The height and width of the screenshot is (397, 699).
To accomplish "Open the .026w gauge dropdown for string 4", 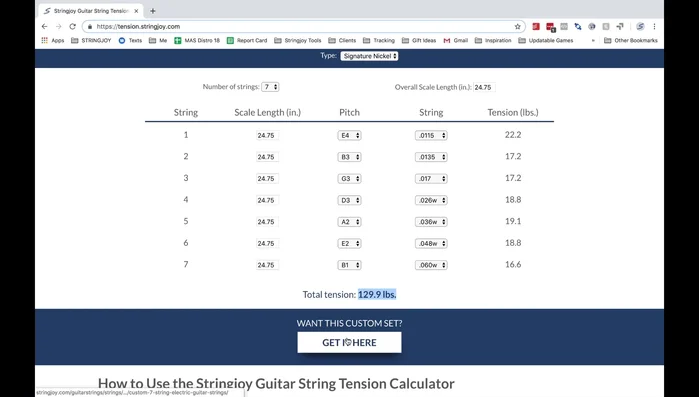I will point(431,201).
